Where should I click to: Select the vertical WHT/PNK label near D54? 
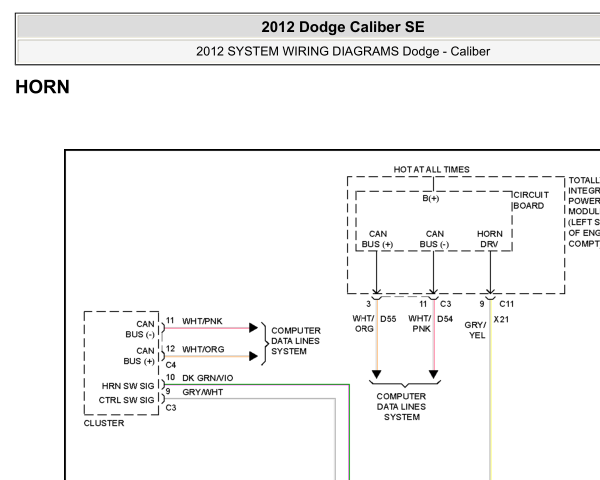[420, 323]
